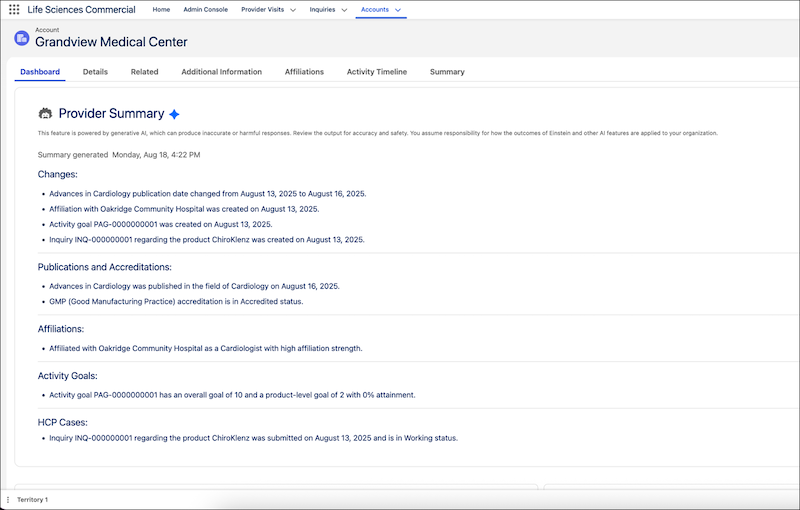The image size is (800, 510).
Task: Open Territory 1 in the utility bar
Action: pos(32,500)
